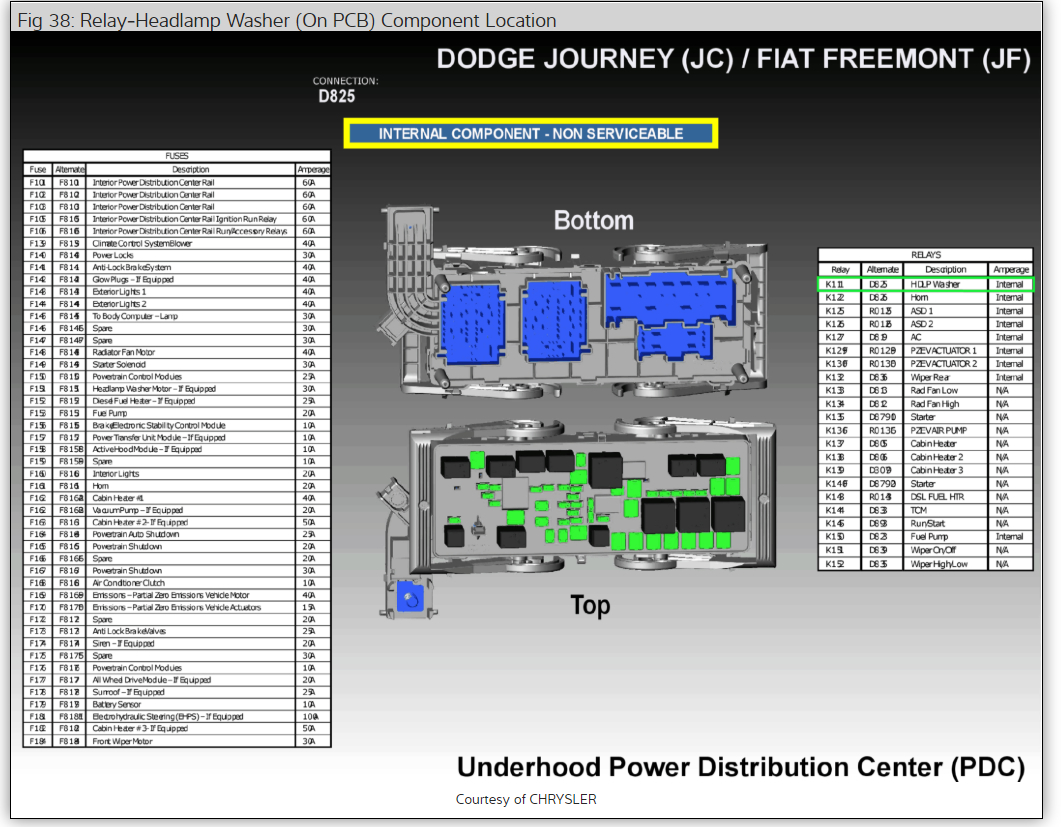Select the relay row 'Rad Fan High'
Image resolution: width=1061 pixels, height=827 pixels.
pos(926,404)
